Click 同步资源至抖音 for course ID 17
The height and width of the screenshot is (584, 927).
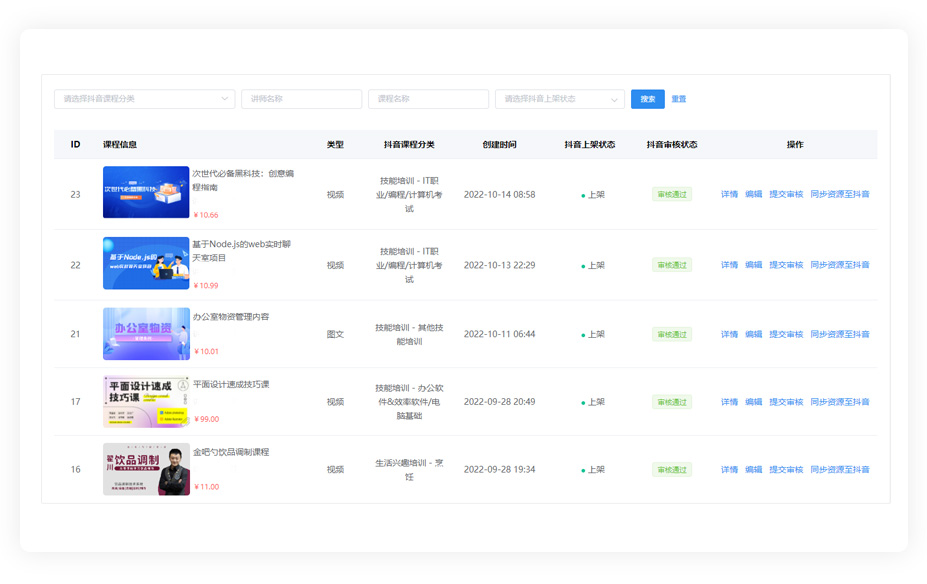tap(840, 402)
